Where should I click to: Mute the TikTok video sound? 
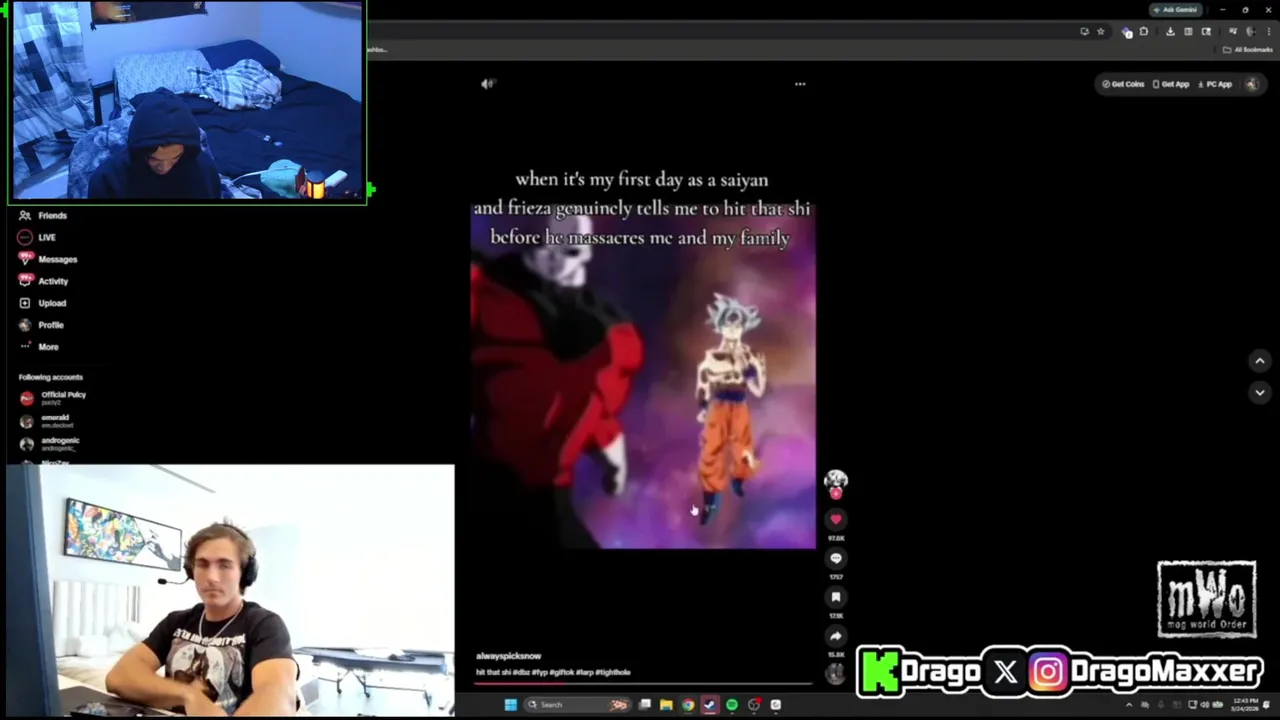[x=487, y=84]
